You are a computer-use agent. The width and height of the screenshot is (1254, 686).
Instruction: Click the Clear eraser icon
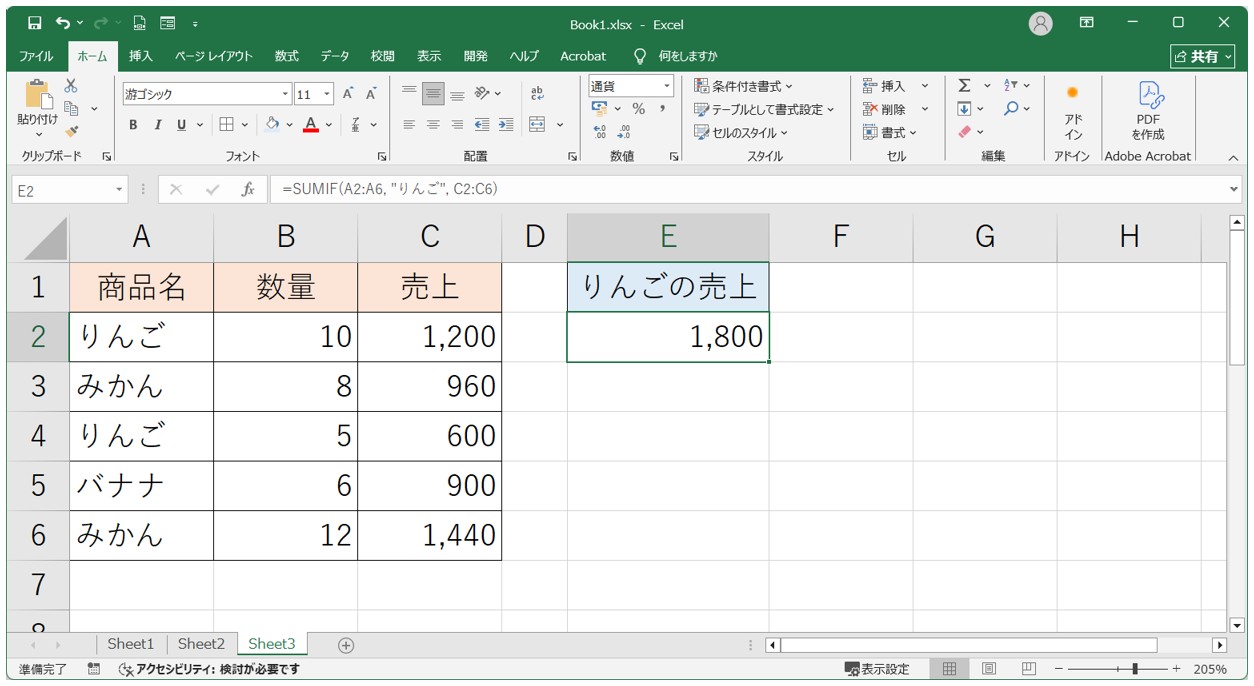(x=964, y=131)
